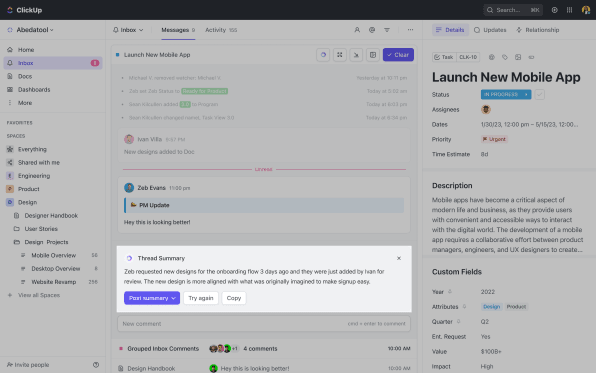This screenshot has height=373, width=596.
Task: Close the Thread Summary panel
Action: [x=399, y=258]
